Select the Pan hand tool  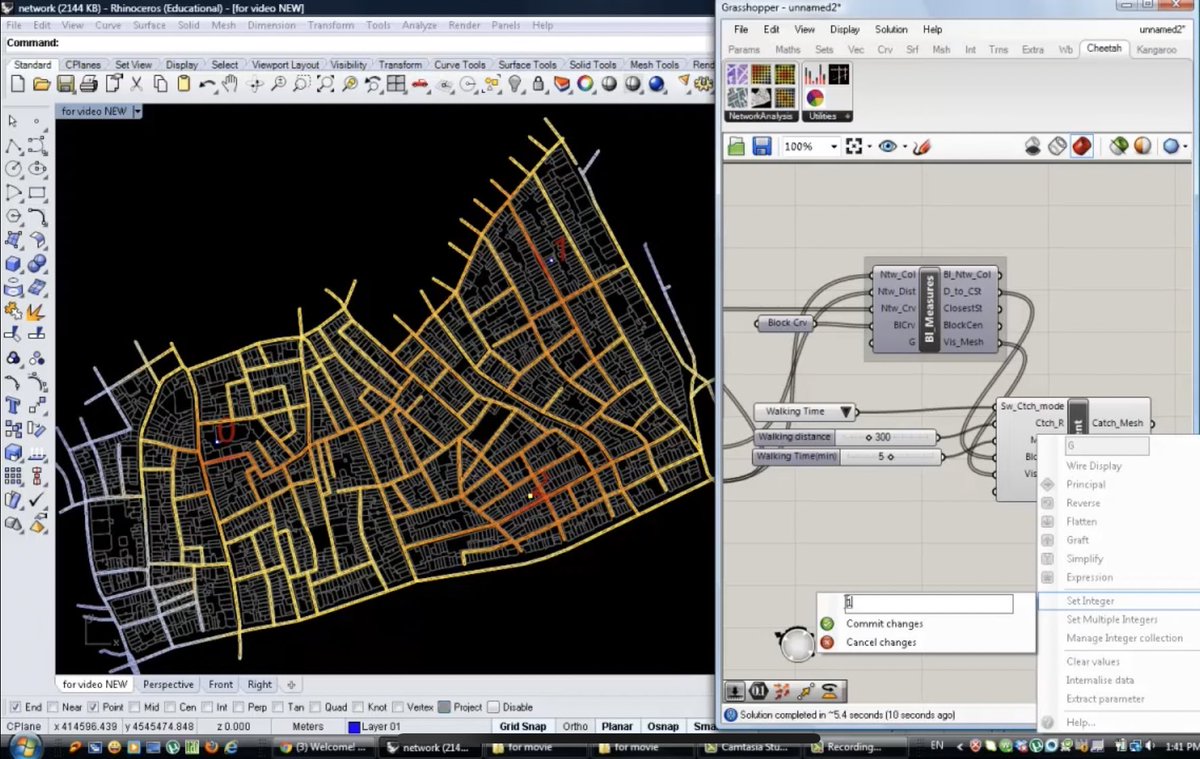[230, 84]
